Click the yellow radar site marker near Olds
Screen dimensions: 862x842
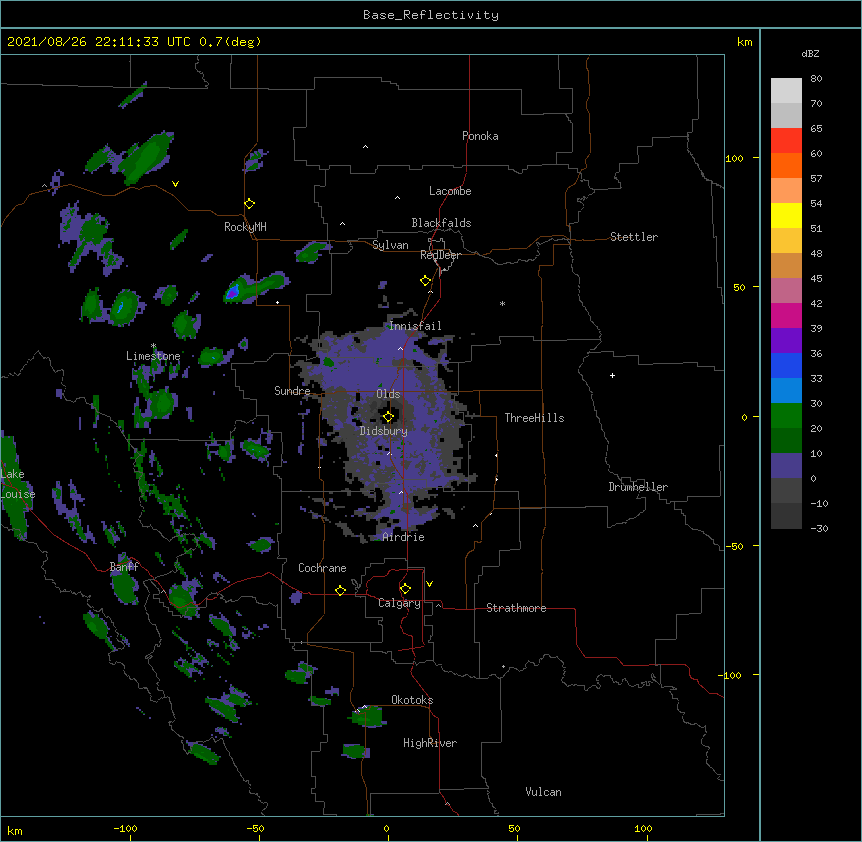click(388, 416)
